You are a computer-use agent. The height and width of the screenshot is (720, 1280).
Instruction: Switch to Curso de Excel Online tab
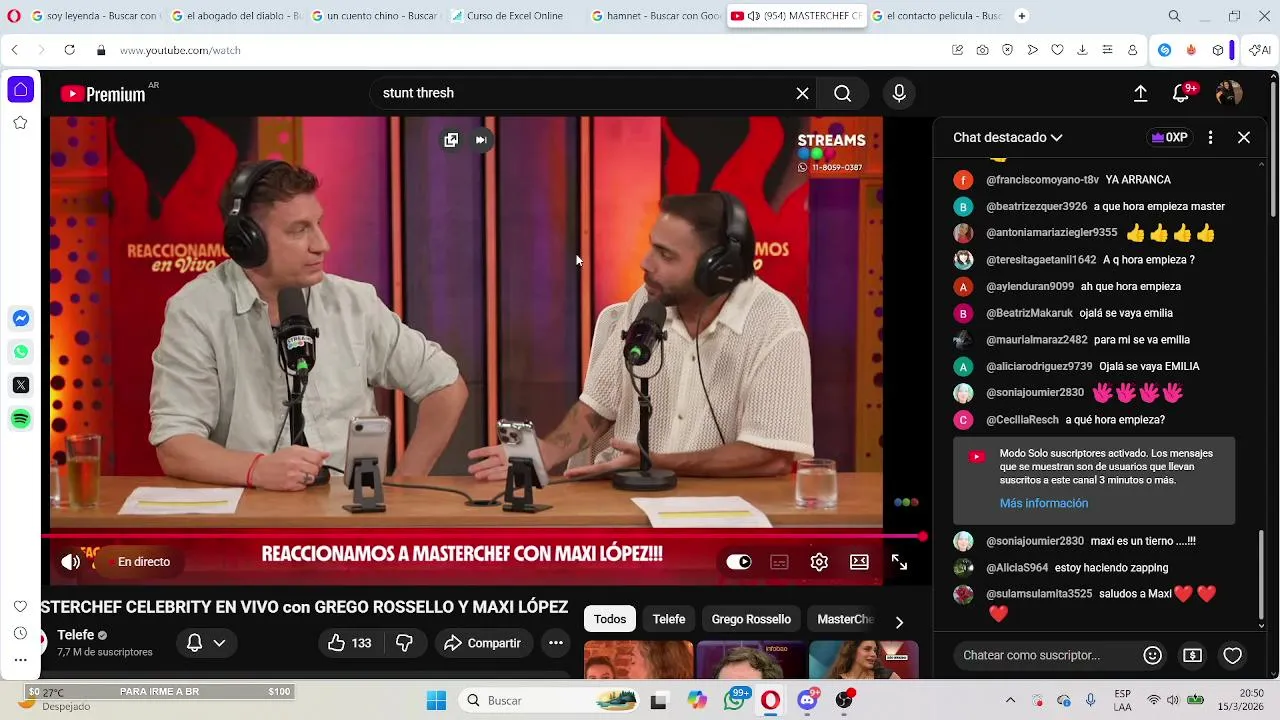pyautogui.click(x=508, y=16)
